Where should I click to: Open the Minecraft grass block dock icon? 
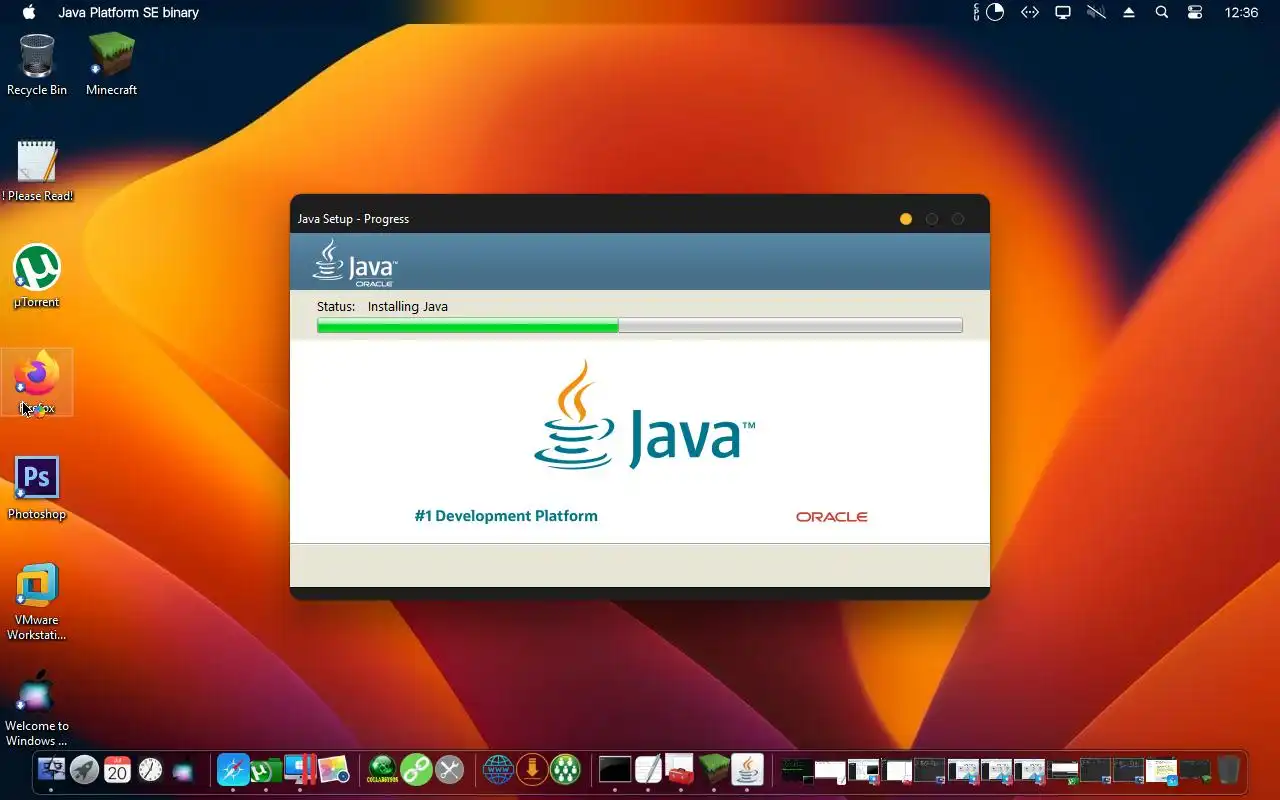(714, 769)
